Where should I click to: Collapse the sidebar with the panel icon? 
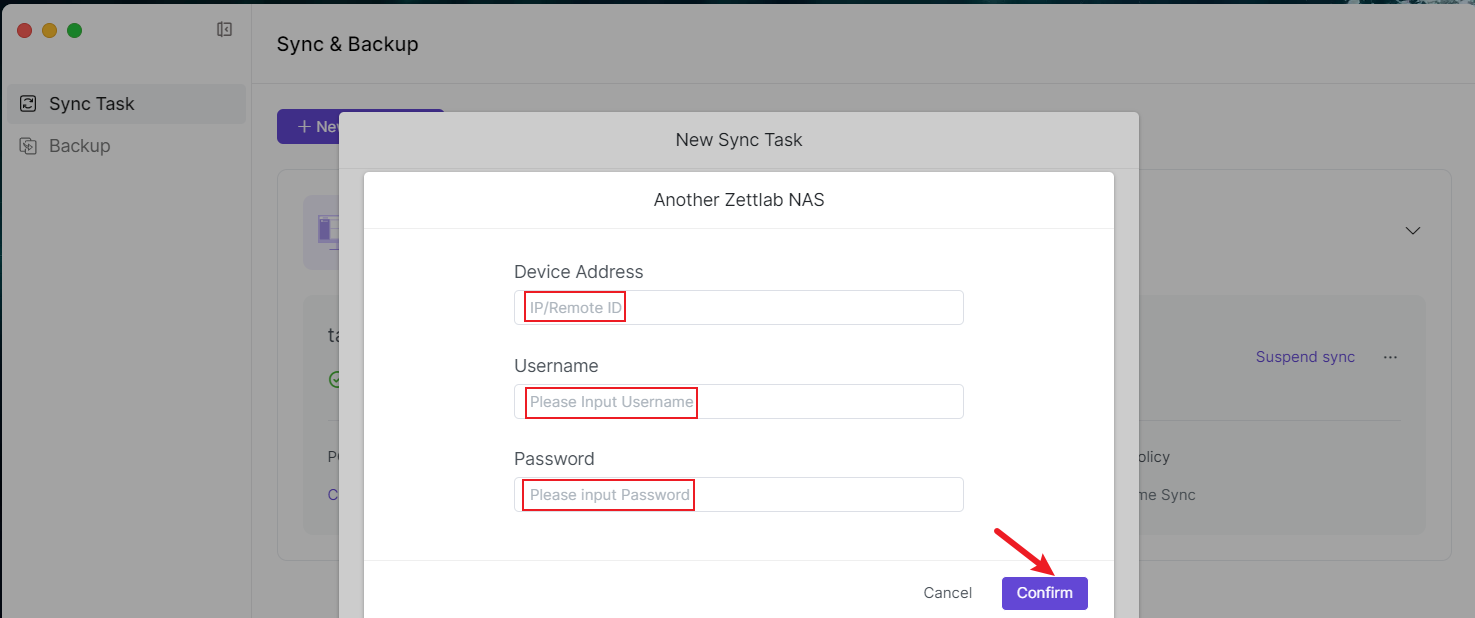coord(224,30)
